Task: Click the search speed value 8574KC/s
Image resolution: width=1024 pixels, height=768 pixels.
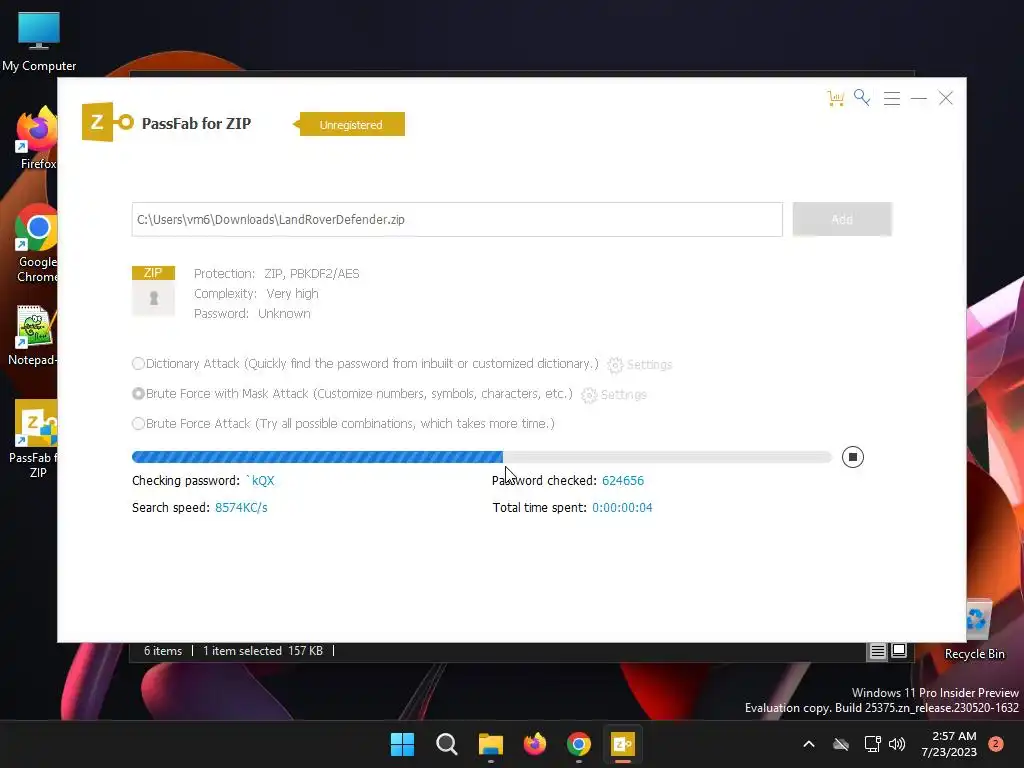Action: tap(241, 507)
